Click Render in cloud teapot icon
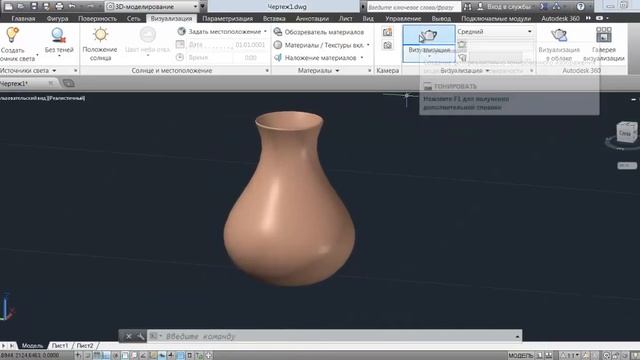Viewport: 640px width, 360px height. [x=559, y=35]
